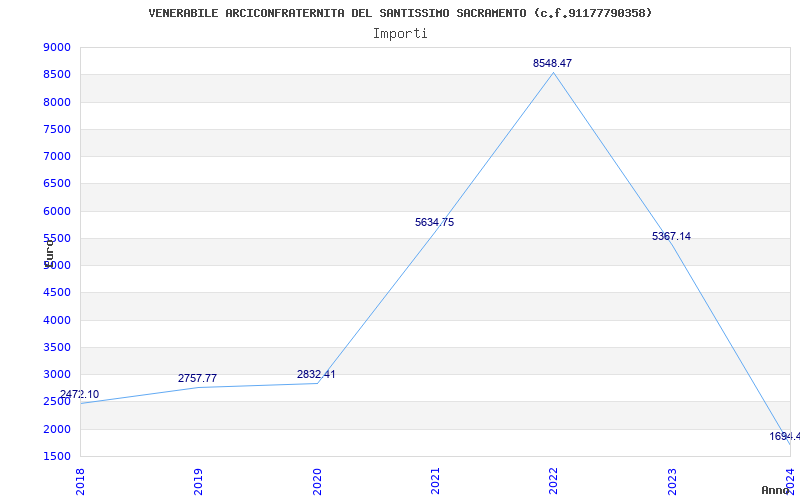The width and height of the screenshot is (800, 500).
Task: Click the 2832.41 data label
Action: [x=316, y=374]
